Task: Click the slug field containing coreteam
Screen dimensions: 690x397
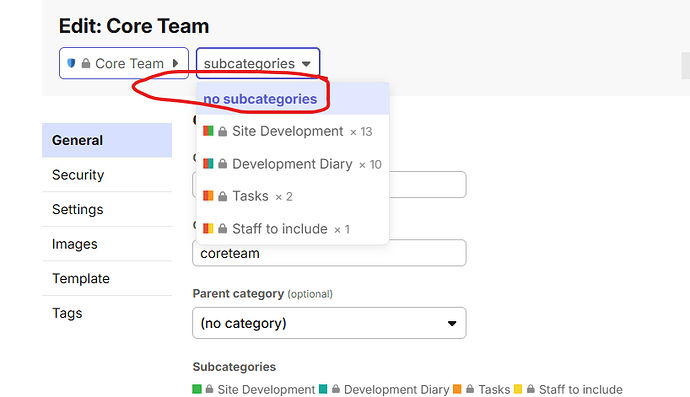Action: pos(329,253)
